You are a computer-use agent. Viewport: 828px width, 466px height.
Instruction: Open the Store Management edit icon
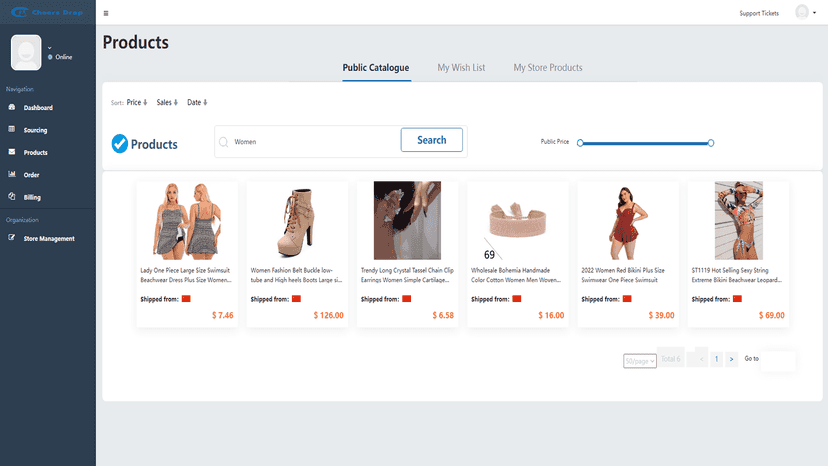point(12,238)
